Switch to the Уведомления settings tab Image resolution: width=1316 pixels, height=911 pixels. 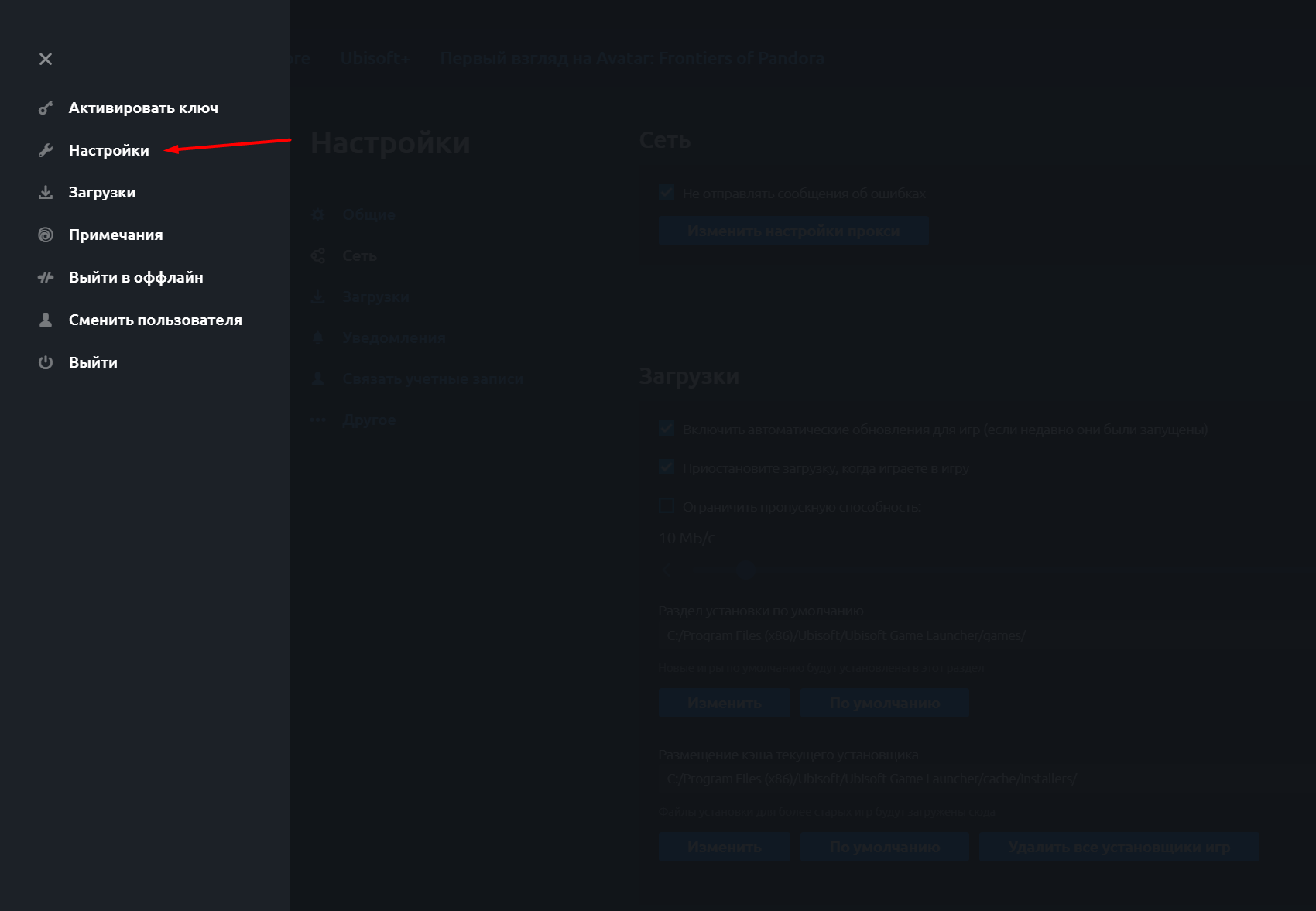(x=393, y=337)
